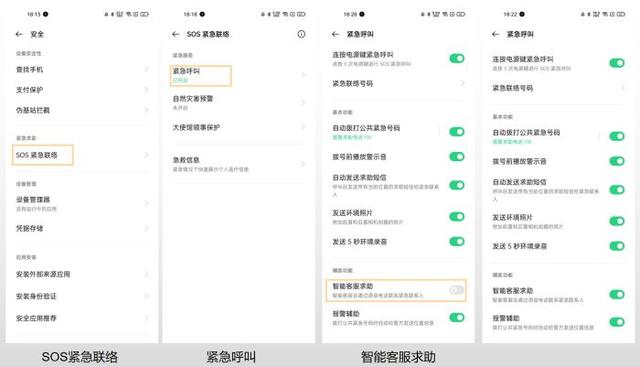The image size is (640, 367).
Task: Expand the chevron of the 查找手机 row
Action: click(146, 69)
